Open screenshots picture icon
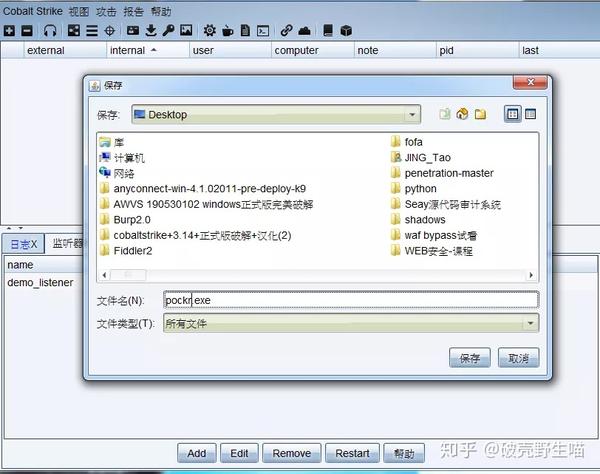Screen dimensions: 600x474 (186, 31)
